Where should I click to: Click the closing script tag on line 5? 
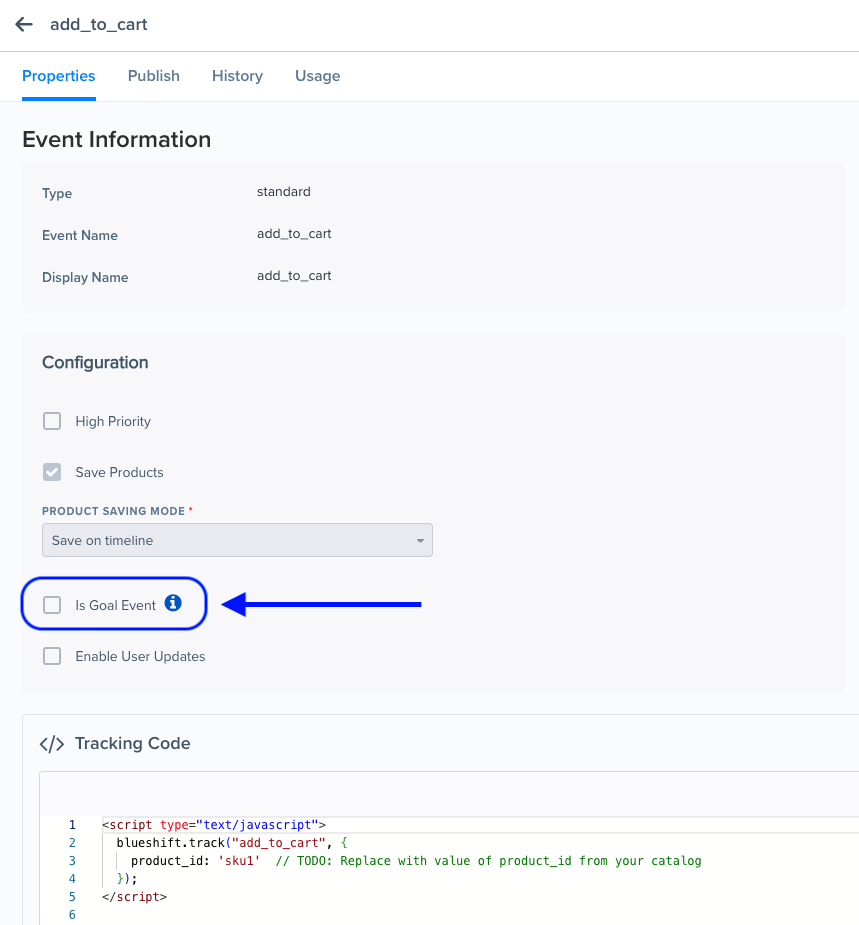[134, 897]
